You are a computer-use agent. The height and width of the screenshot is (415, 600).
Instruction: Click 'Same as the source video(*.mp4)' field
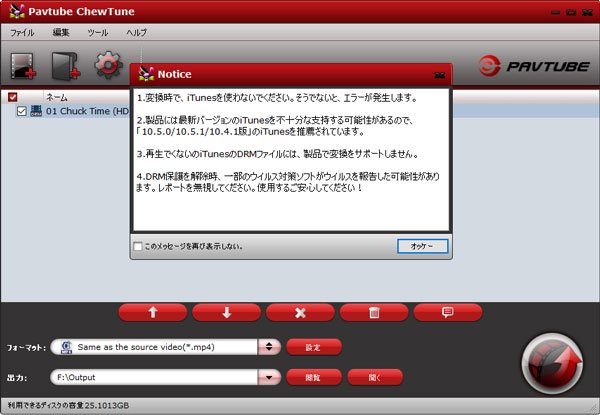(x=154, y=347)
